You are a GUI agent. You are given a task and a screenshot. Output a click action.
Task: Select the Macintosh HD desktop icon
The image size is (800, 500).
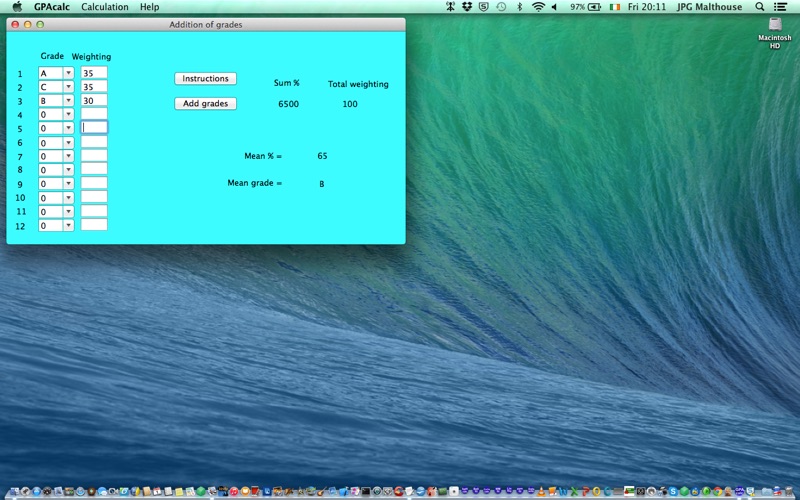[774, 33]
